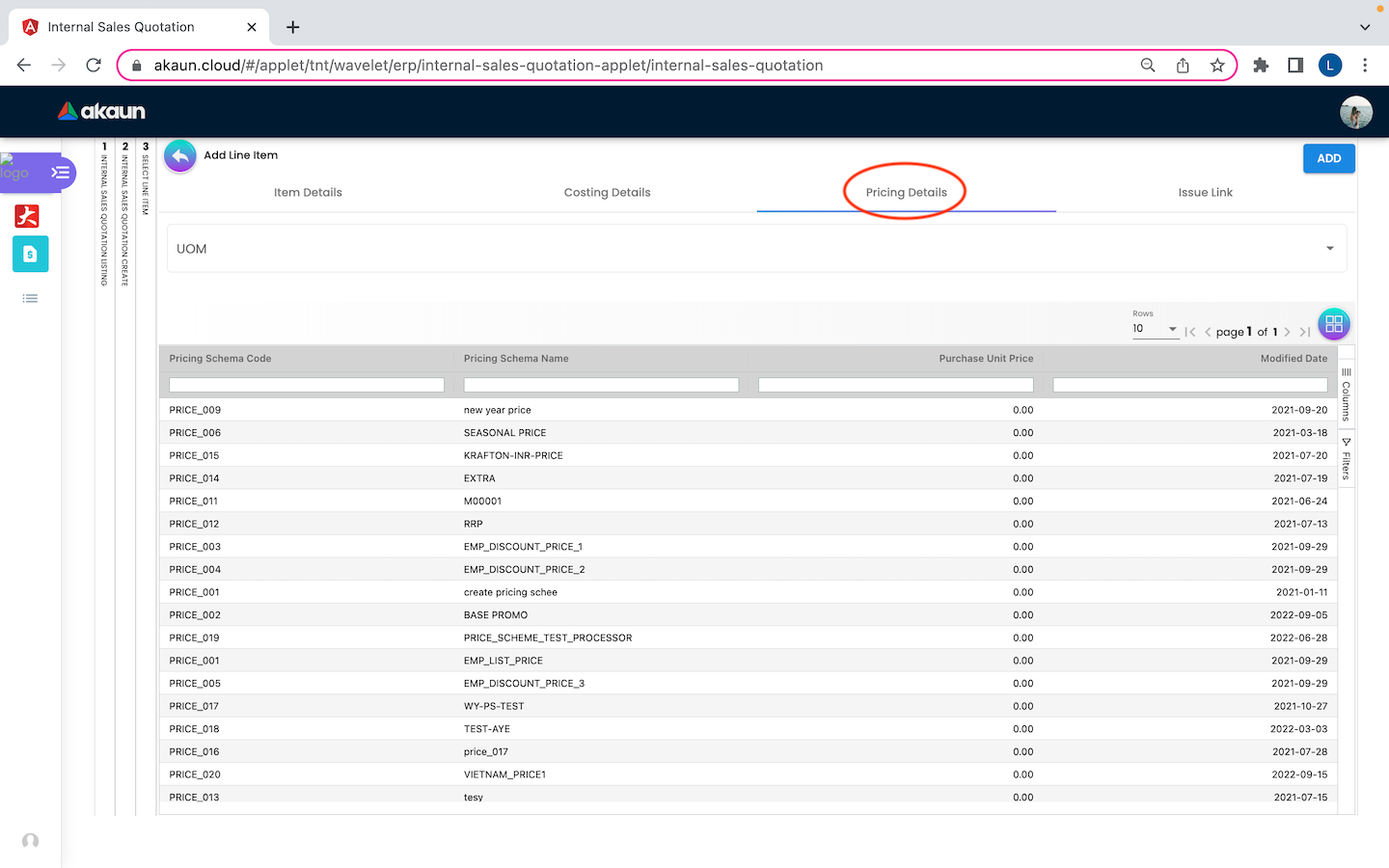Sort by Modified Date column header
The height and width of the screenshot is (868, 1389).
coord(1293,359)
